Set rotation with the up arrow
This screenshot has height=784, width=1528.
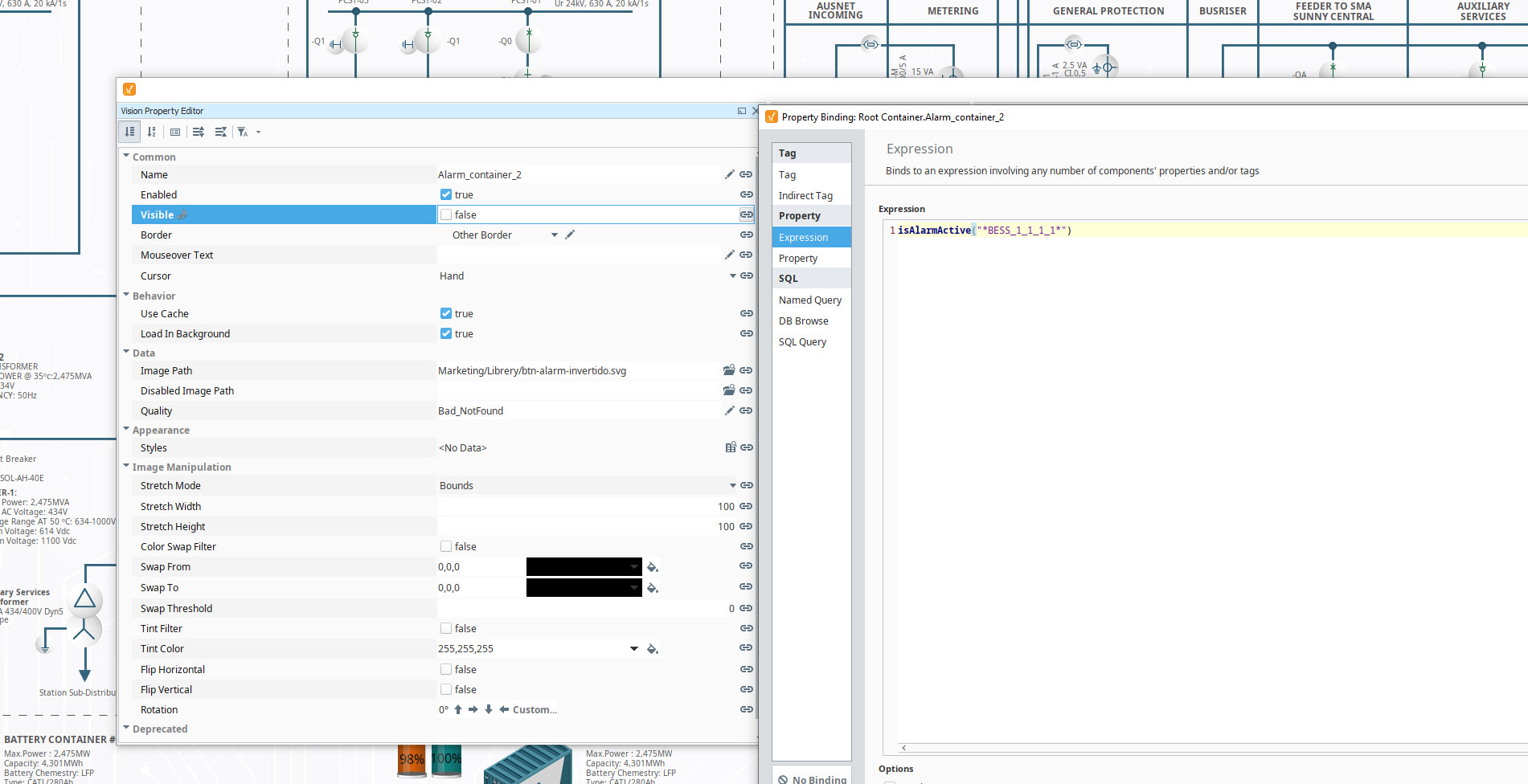pos(458,709)
